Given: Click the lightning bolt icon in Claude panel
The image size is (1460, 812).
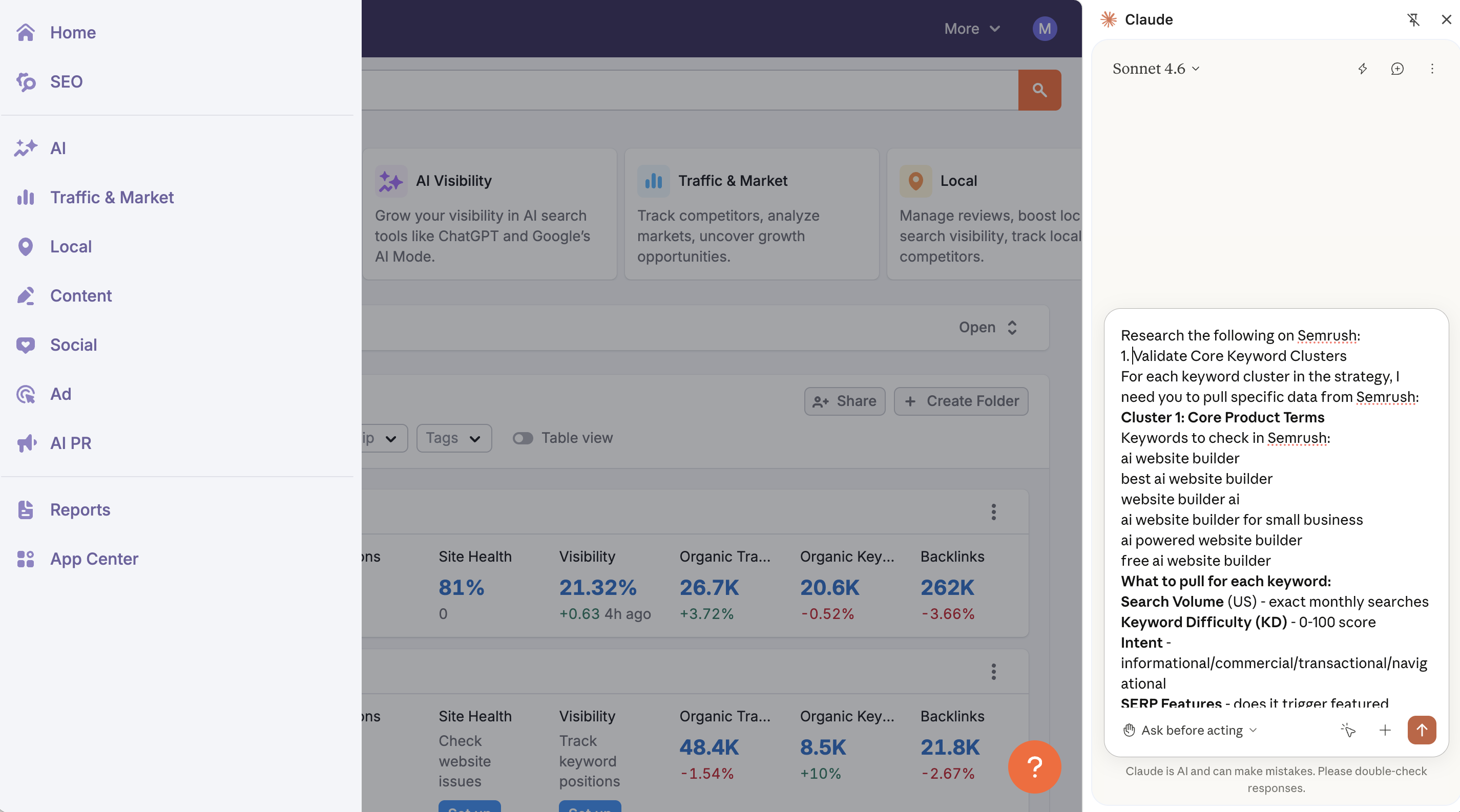Looking at the screenshot, I should (1363, 69).
